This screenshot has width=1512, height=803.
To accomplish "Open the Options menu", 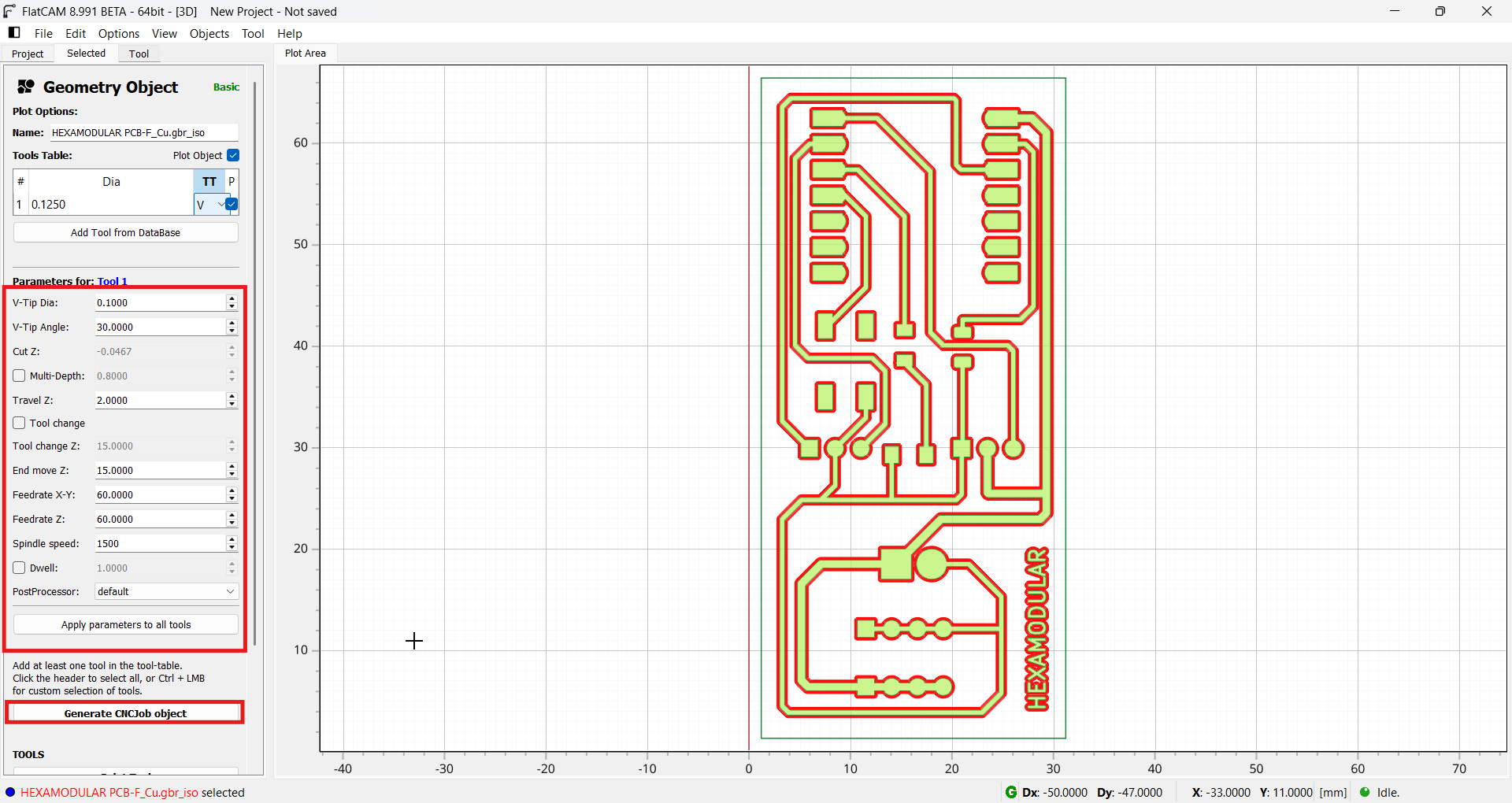I will point(119,33).
